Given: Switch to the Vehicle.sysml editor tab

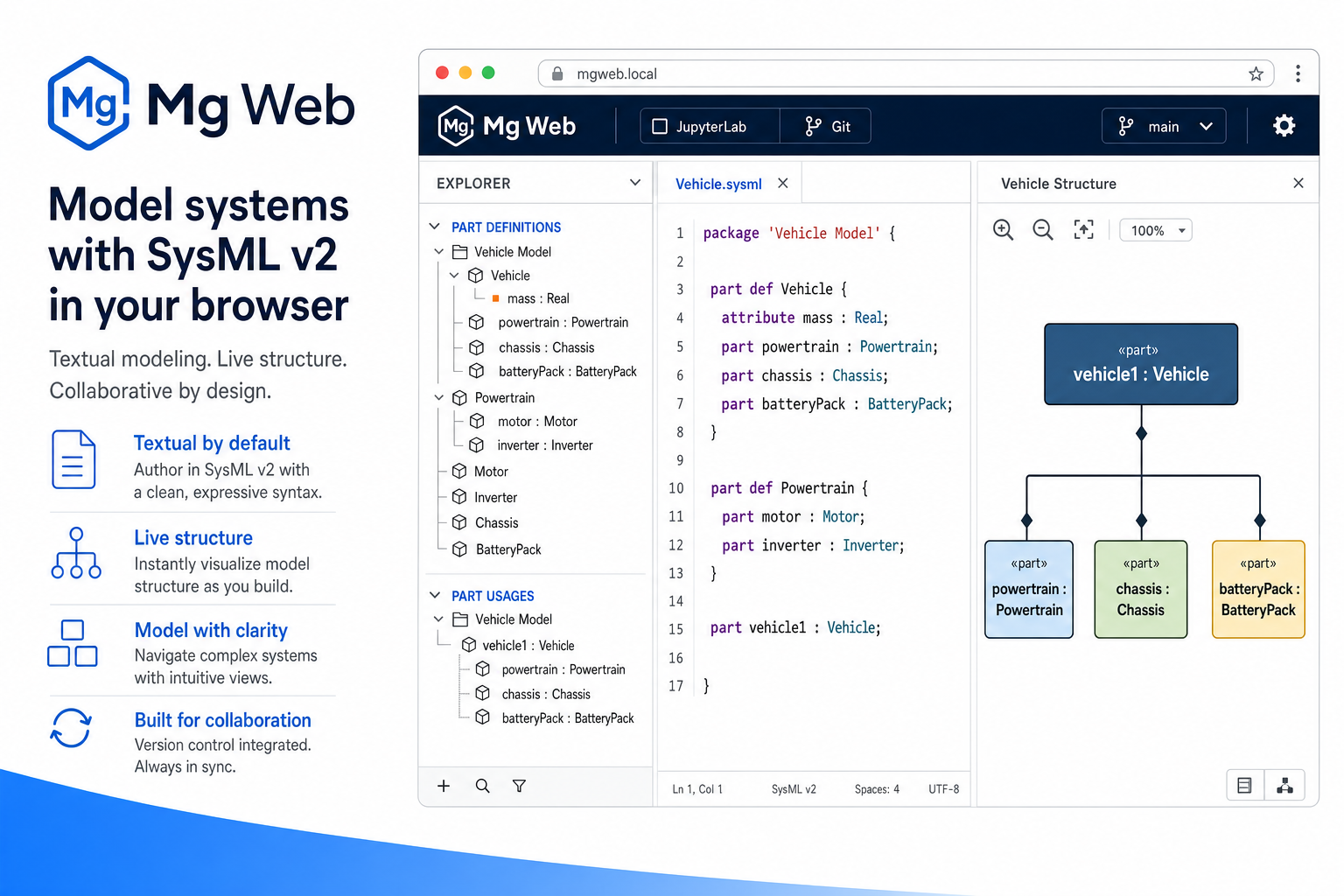Looking at the screenshot, I should pos(718,184).
